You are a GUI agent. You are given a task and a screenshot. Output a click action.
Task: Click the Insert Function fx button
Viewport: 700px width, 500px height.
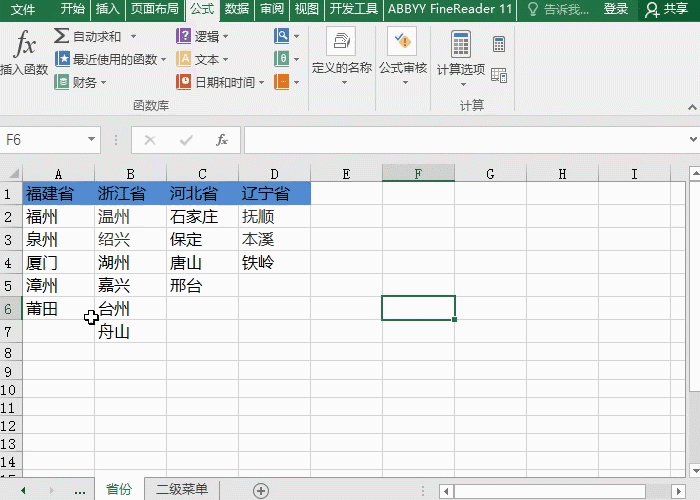click(24, 52)
